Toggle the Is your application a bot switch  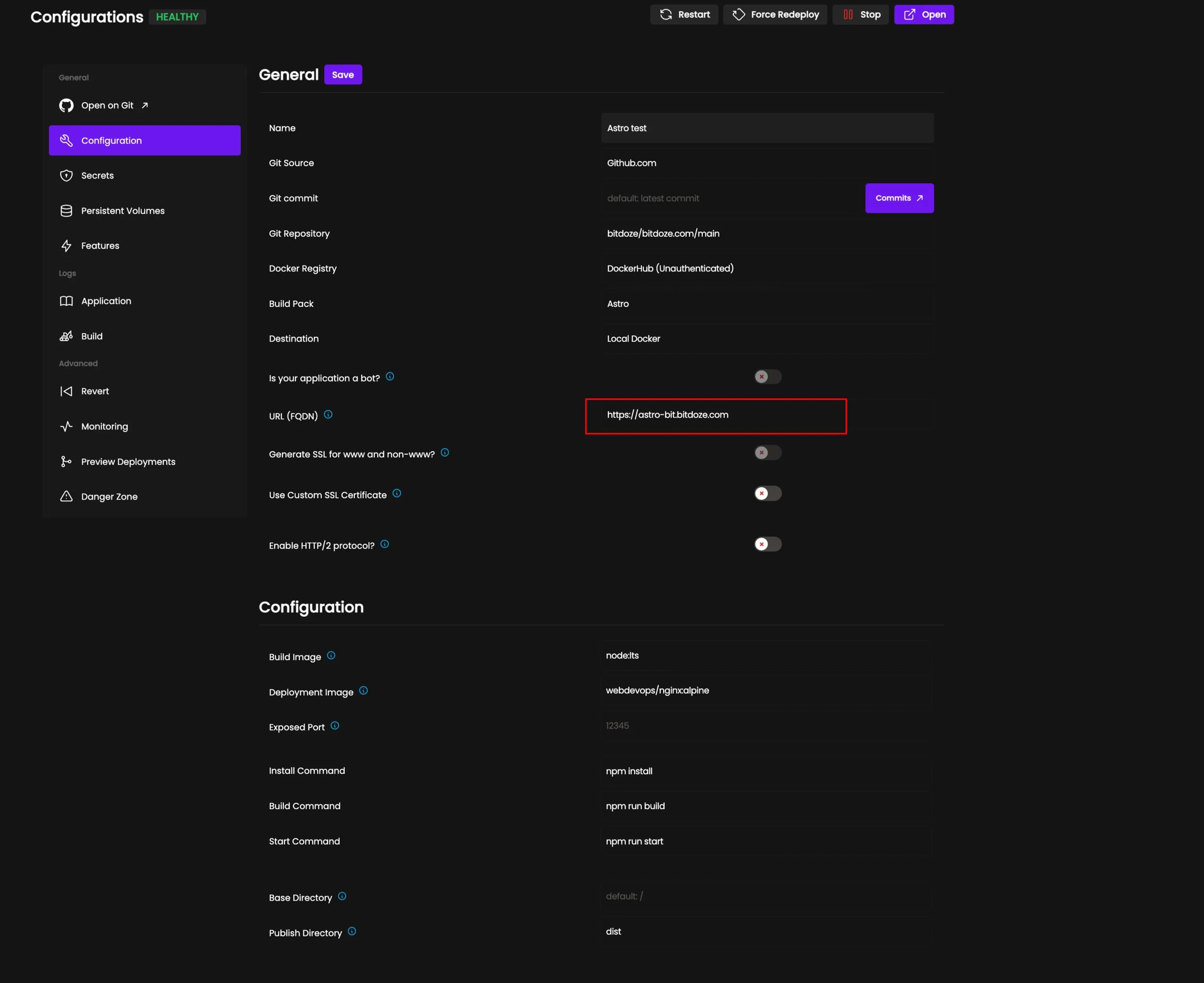[x=768, y=376]
